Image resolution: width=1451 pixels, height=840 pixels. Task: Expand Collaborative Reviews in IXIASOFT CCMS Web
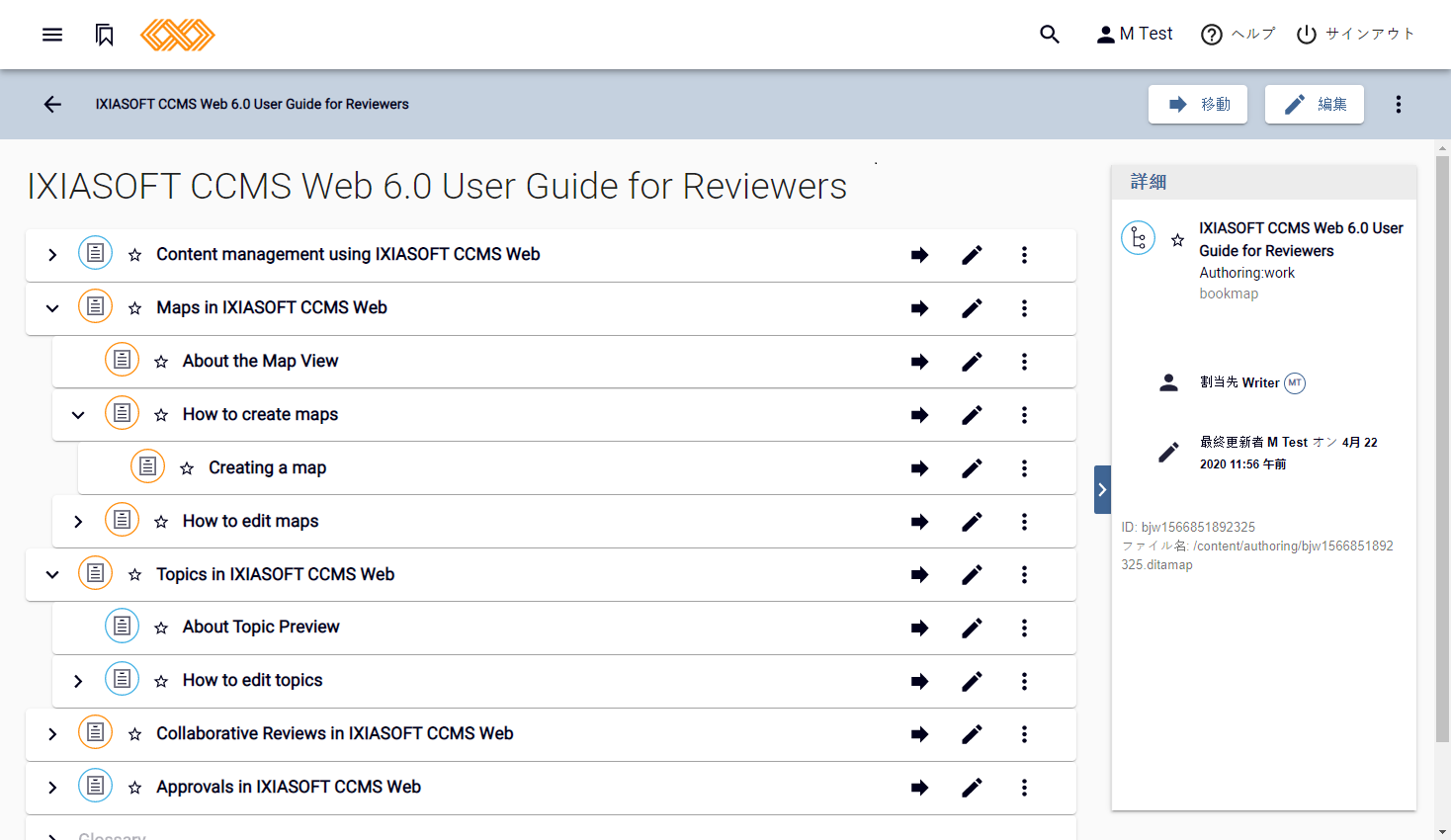[x=52, y=734]
